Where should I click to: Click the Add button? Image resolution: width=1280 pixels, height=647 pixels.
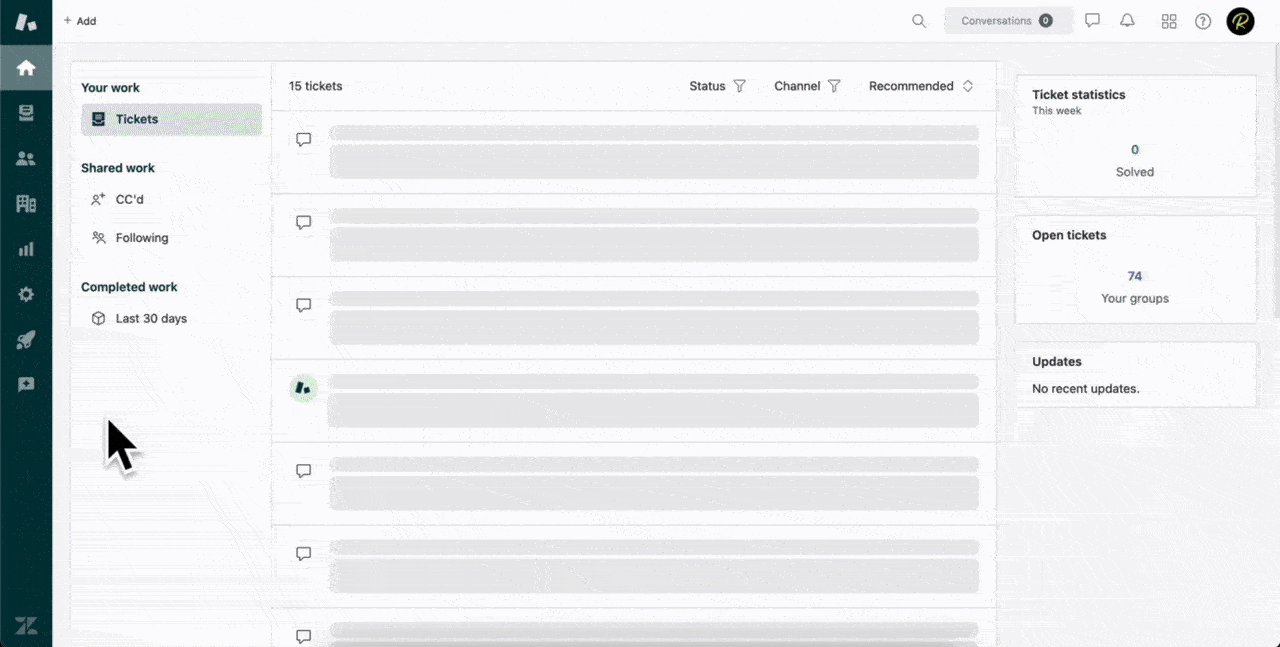(80, 21)
